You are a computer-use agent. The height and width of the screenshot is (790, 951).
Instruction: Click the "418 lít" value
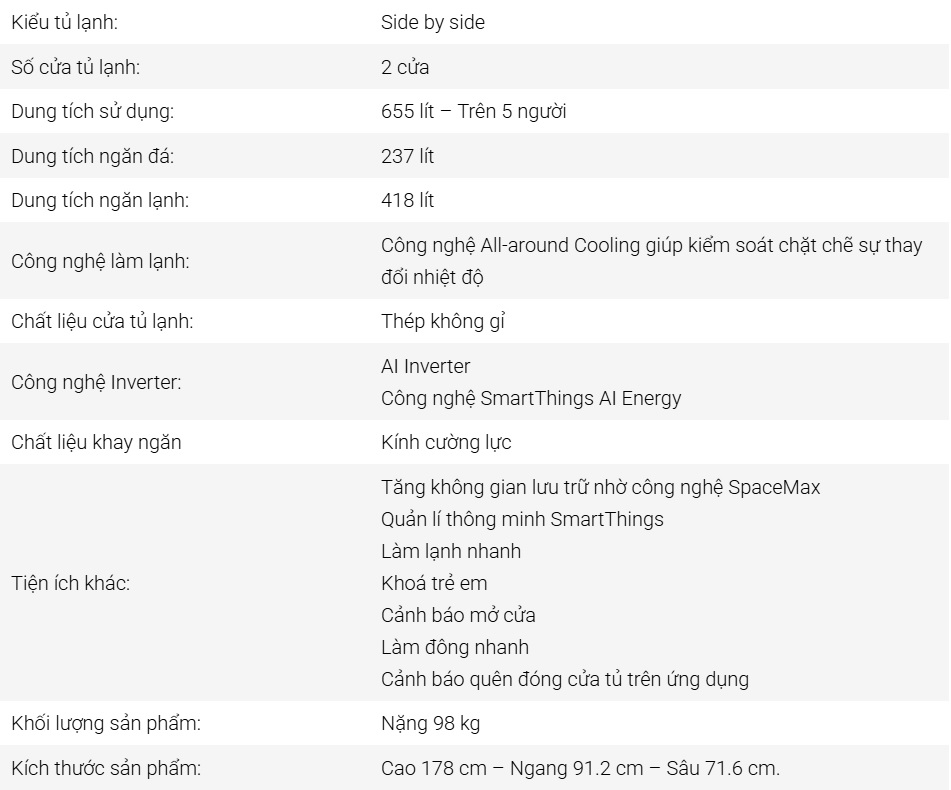[407, 200]
